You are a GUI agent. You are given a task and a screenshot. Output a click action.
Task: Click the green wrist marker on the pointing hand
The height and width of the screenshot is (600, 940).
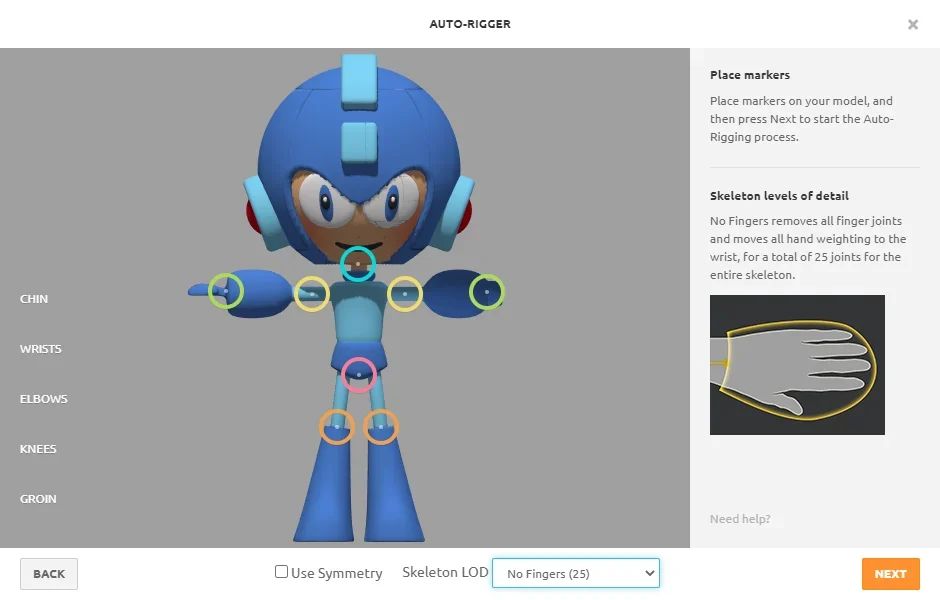pos(226,291)
